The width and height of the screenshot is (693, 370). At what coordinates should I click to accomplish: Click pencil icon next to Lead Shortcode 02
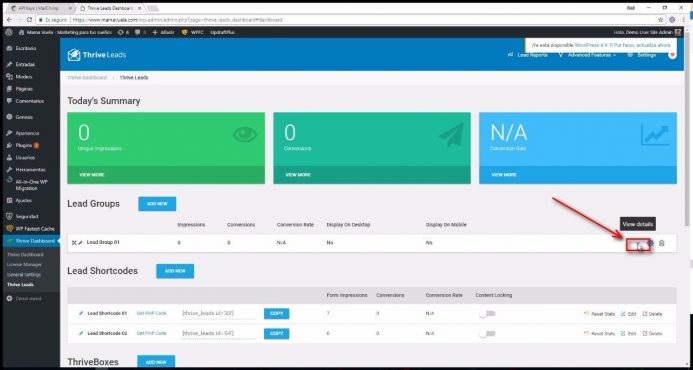coord(81,333)
